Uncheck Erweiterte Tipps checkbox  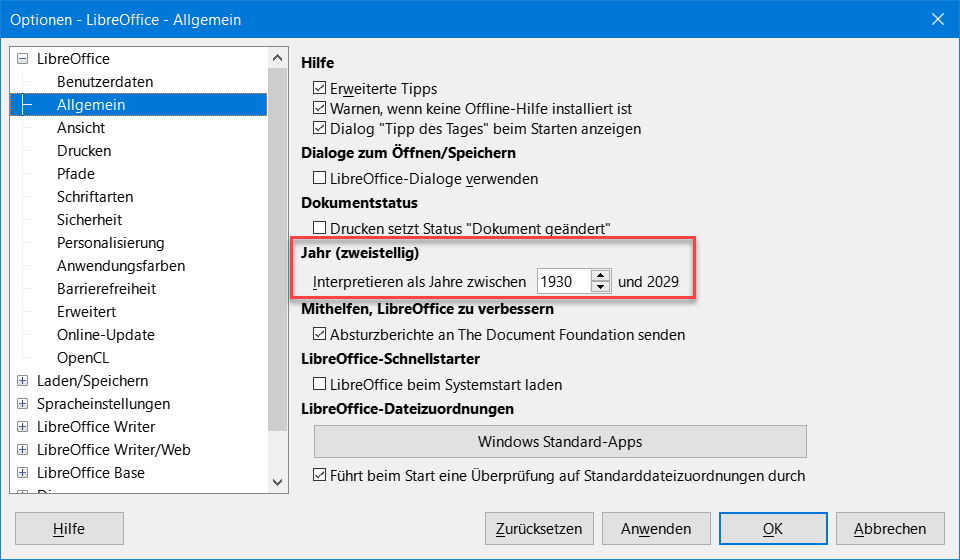(x=319, y=89)
